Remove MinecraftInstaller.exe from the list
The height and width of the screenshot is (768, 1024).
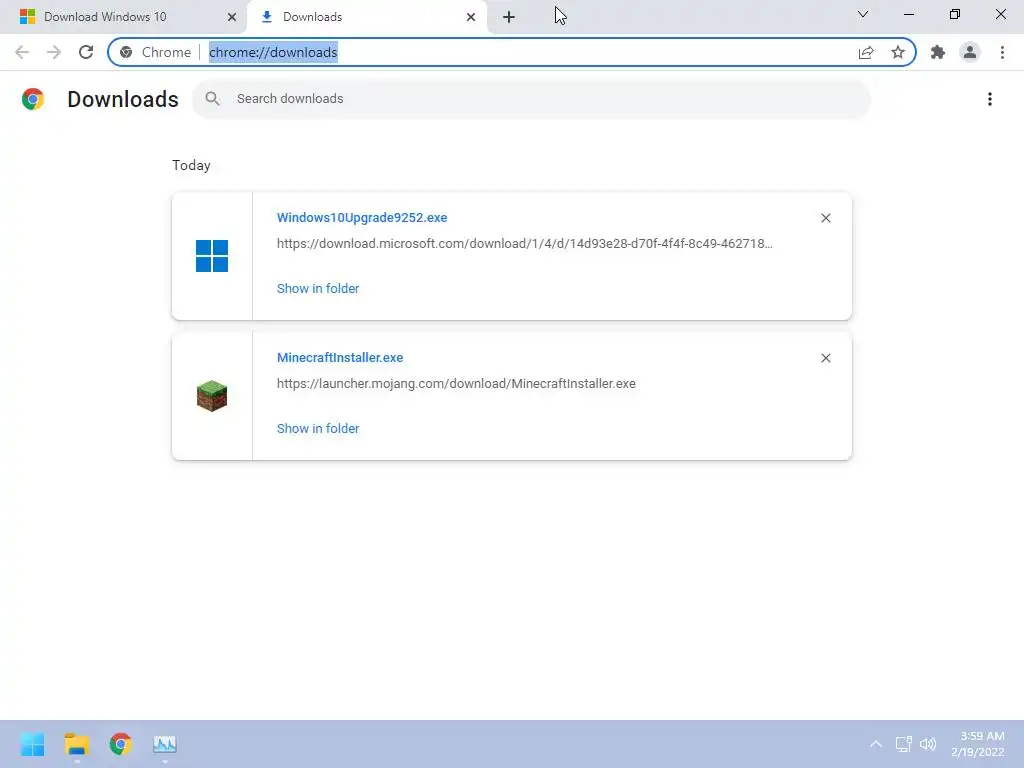pyautogui.click(x=825, y=358)
